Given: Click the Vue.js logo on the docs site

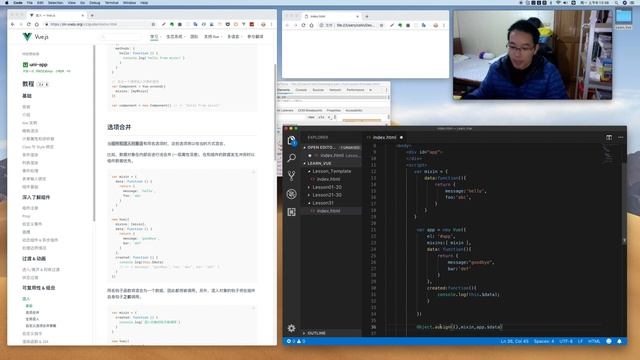Looking at the screenshot, I should tap(36, 37).
